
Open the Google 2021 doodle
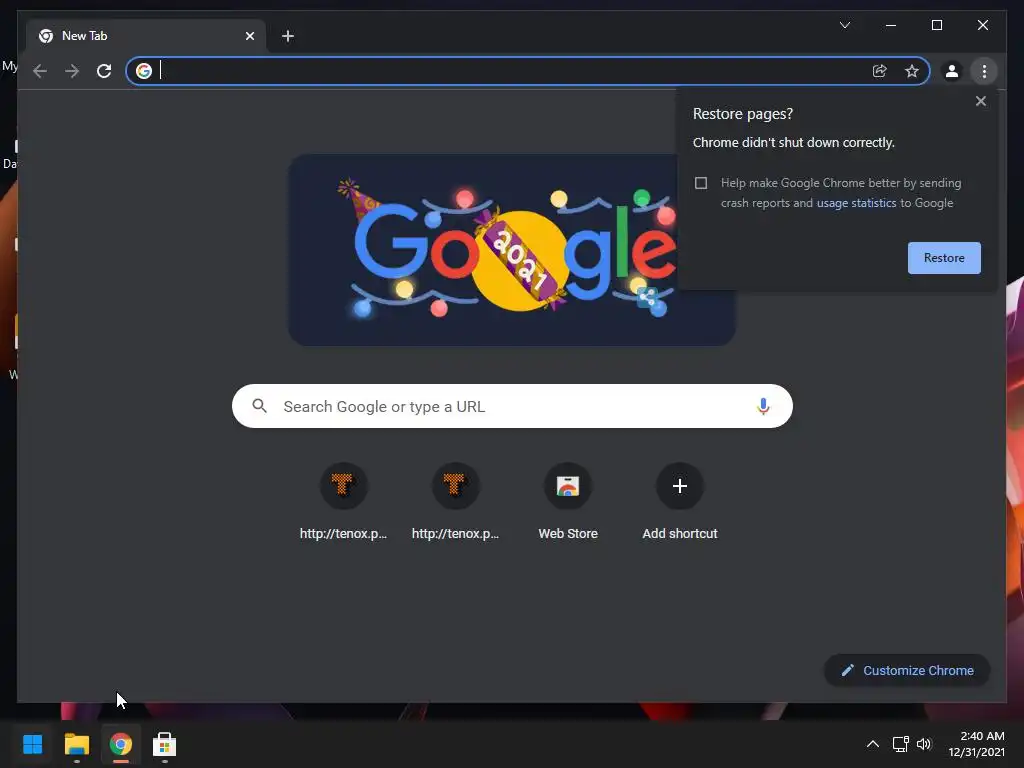click(x=512, y=249)
